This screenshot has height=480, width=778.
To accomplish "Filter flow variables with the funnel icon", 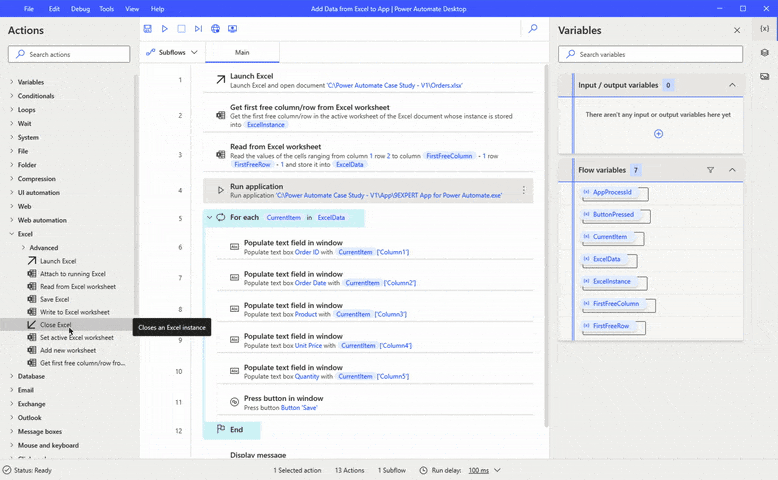I will pyautogui.click(x=711, y=170).
